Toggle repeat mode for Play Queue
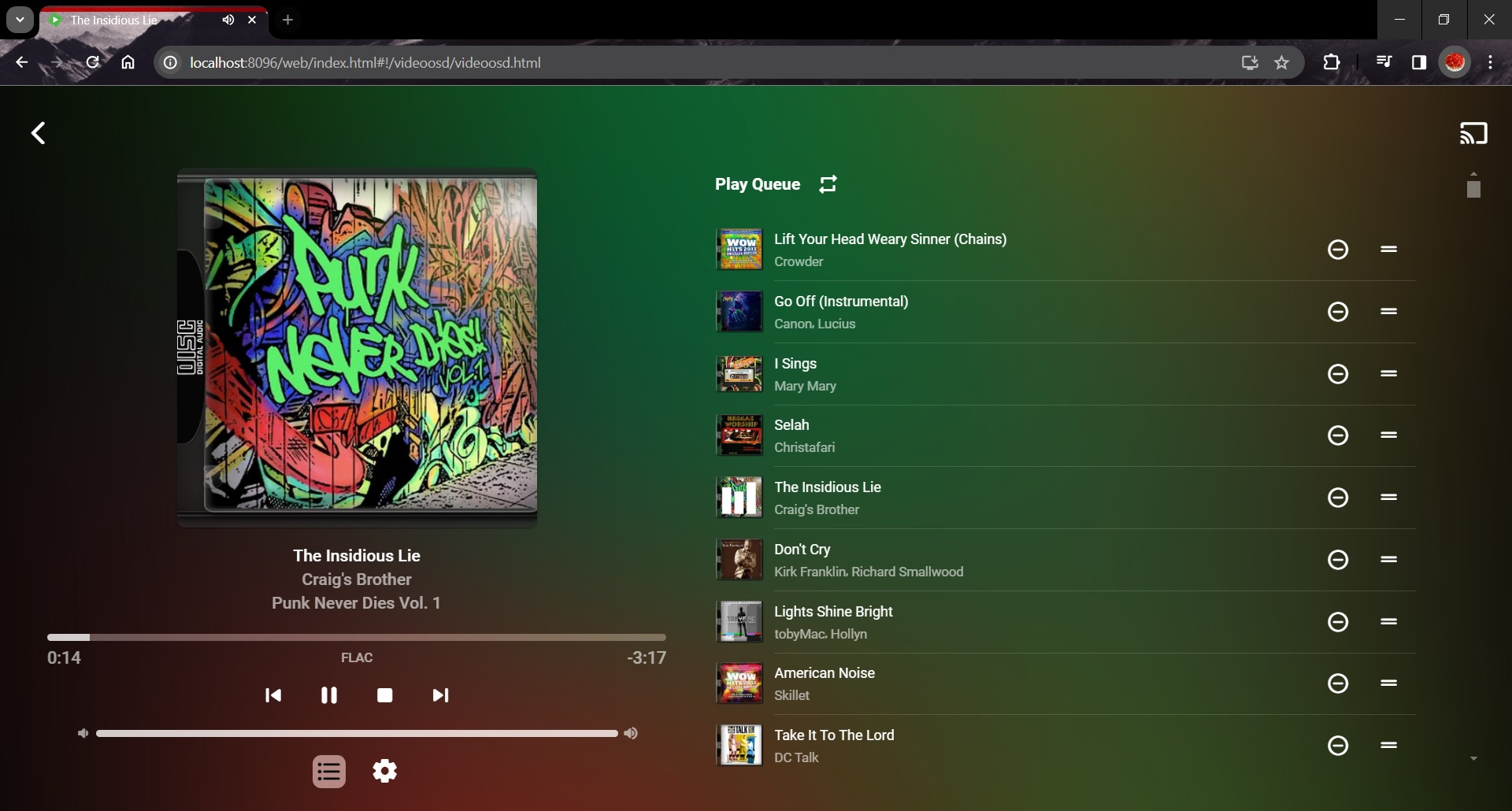This screenshot has height=811, width=1512. [x=828, y=184]
